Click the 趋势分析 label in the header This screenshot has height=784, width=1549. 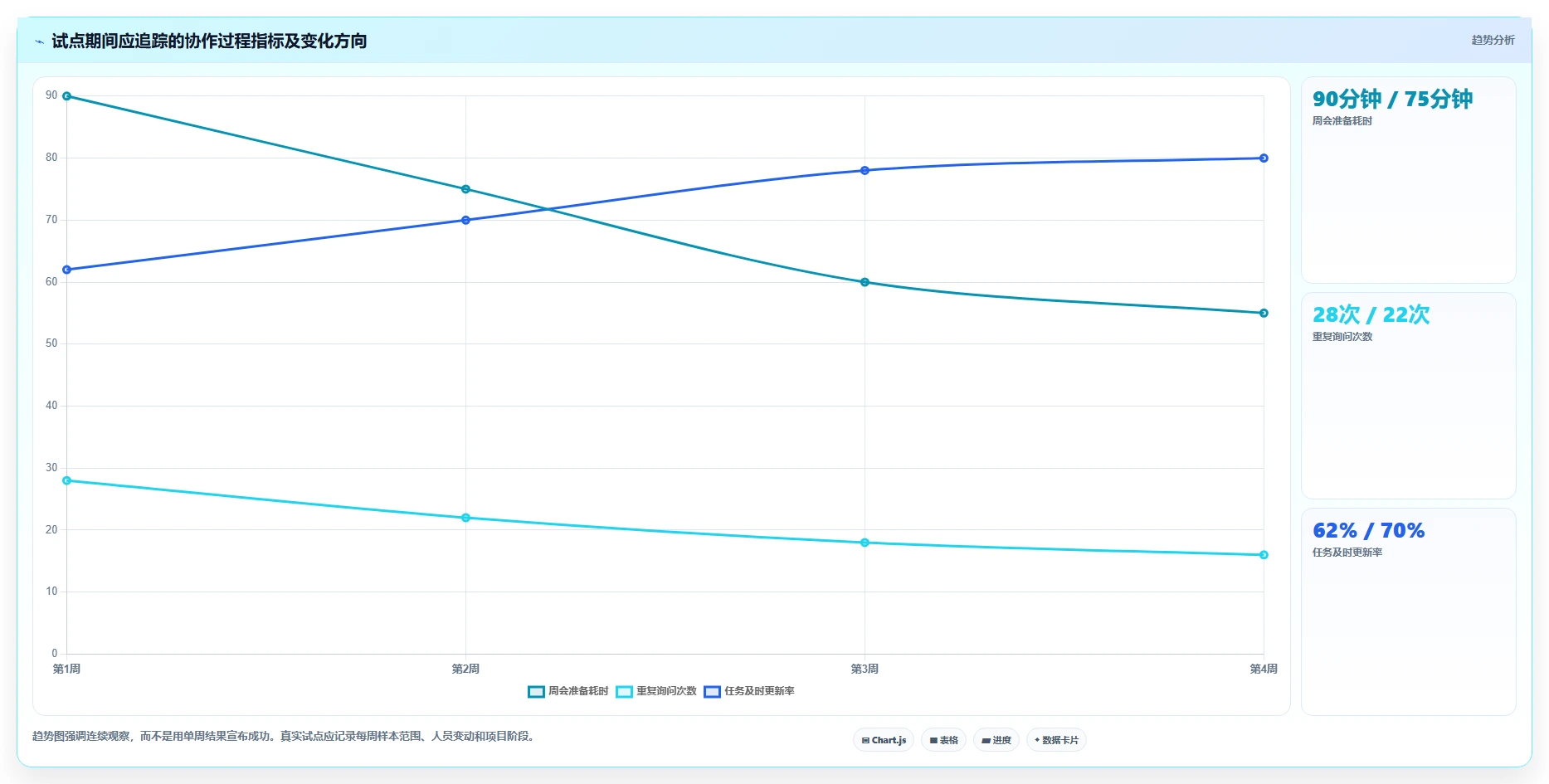1493,40
